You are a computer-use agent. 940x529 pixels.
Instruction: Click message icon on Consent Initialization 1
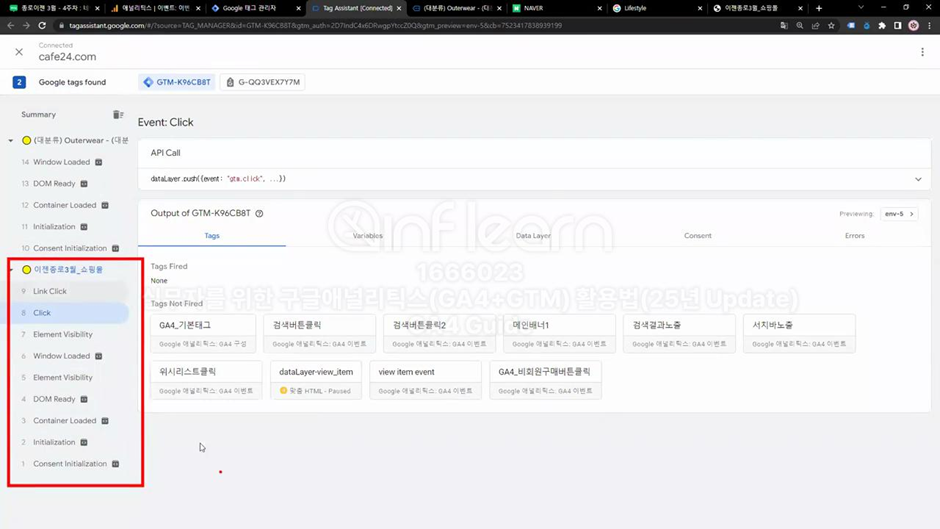tap(116, 464)
